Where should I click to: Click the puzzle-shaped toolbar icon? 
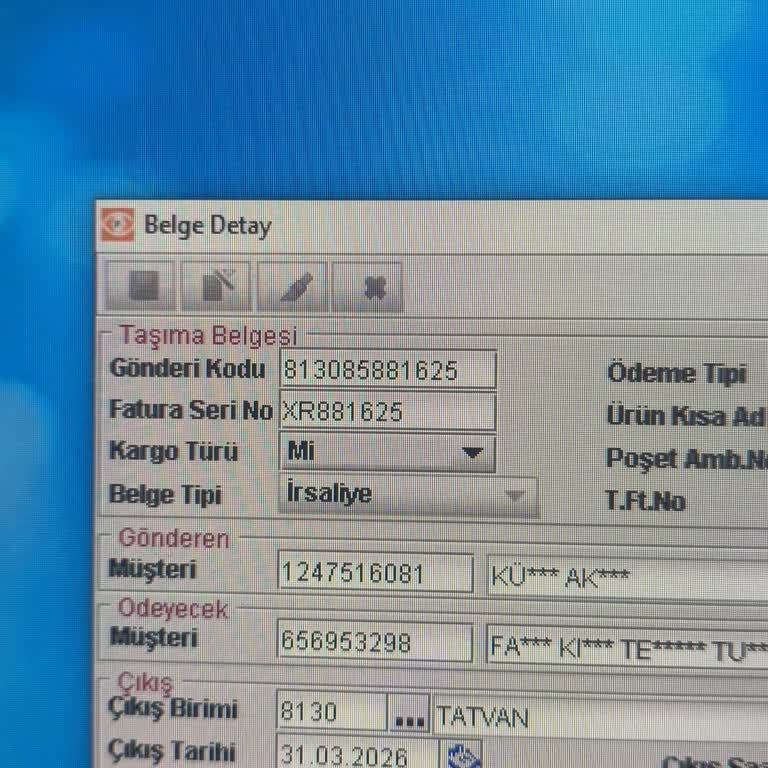pos(367,287)
